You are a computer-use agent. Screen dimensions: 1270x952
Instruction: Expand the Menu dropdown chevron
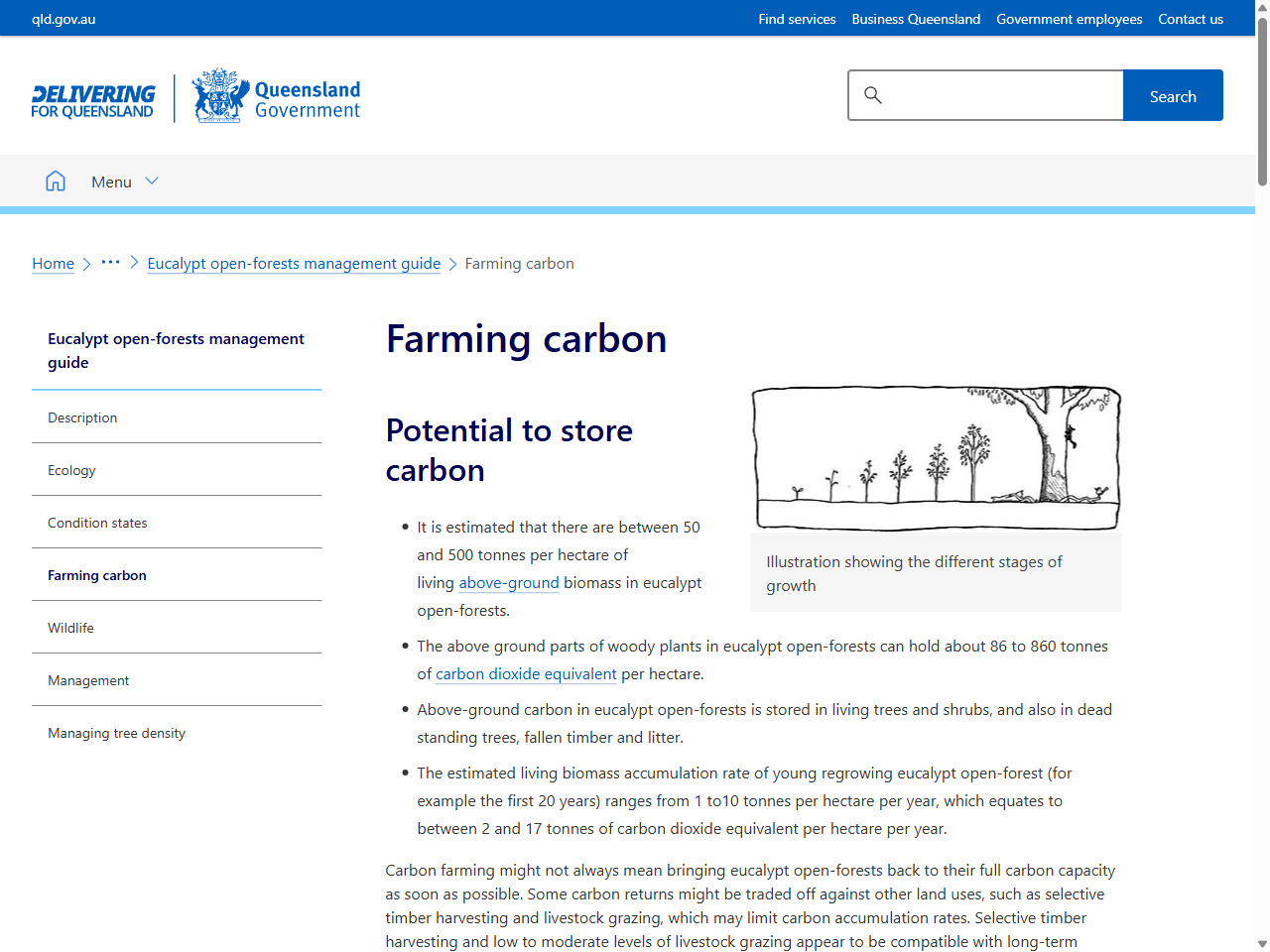coord(152,180)
